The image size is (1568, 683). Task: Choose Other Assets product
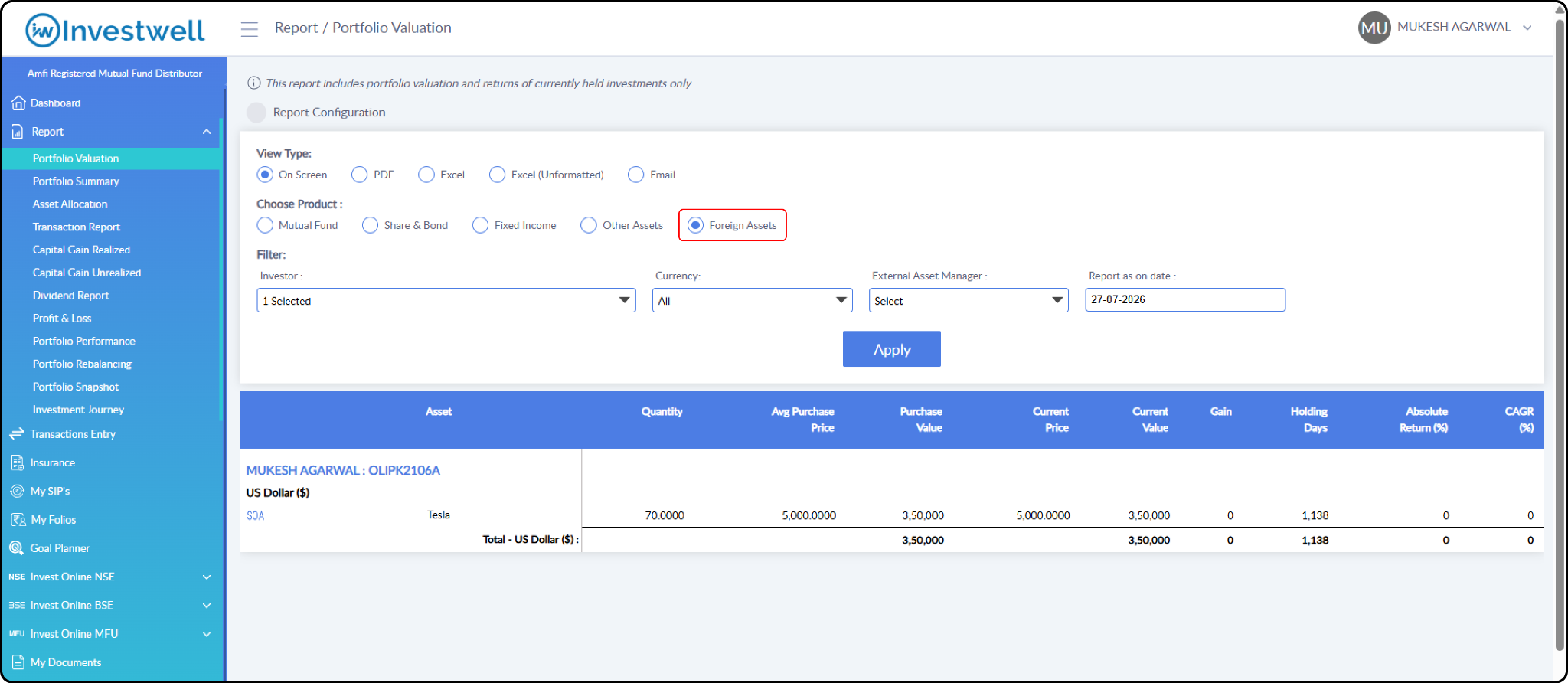point(589,225)
